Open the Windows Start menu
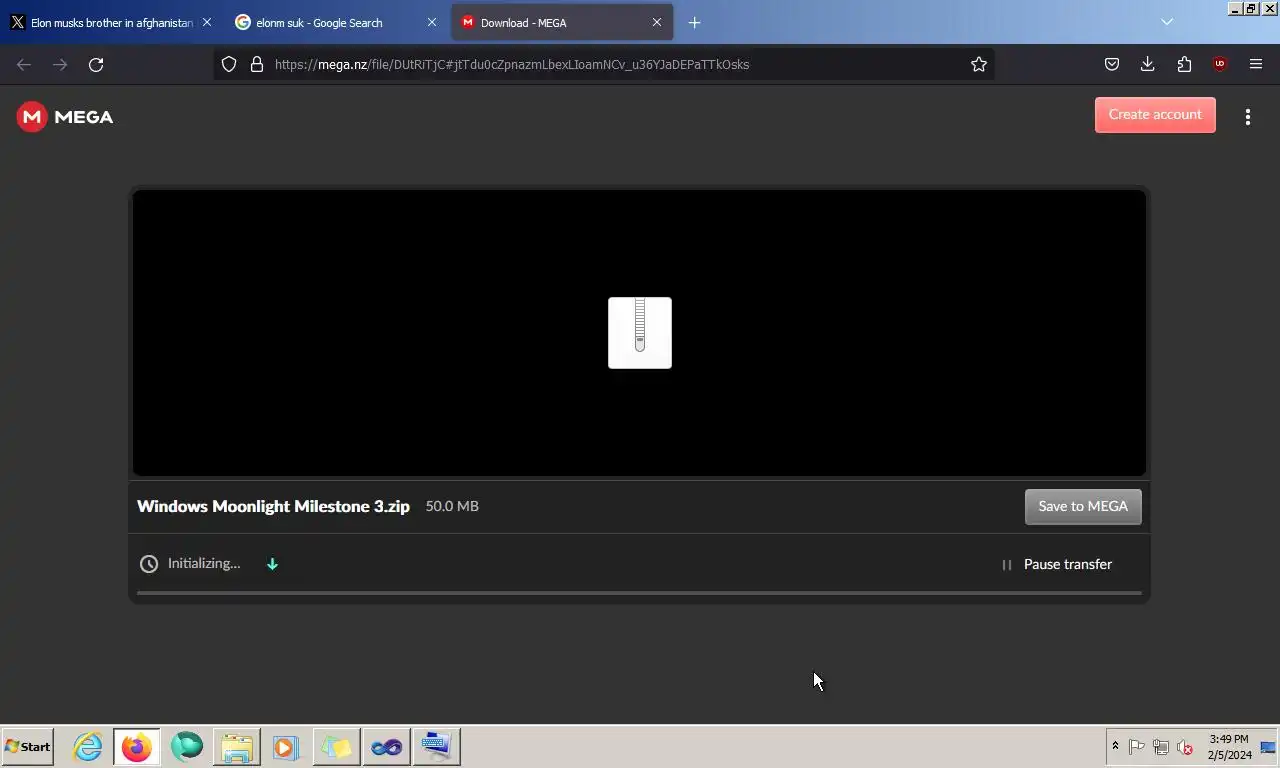This screenshot has width=1280, height=768. (28, 747)
